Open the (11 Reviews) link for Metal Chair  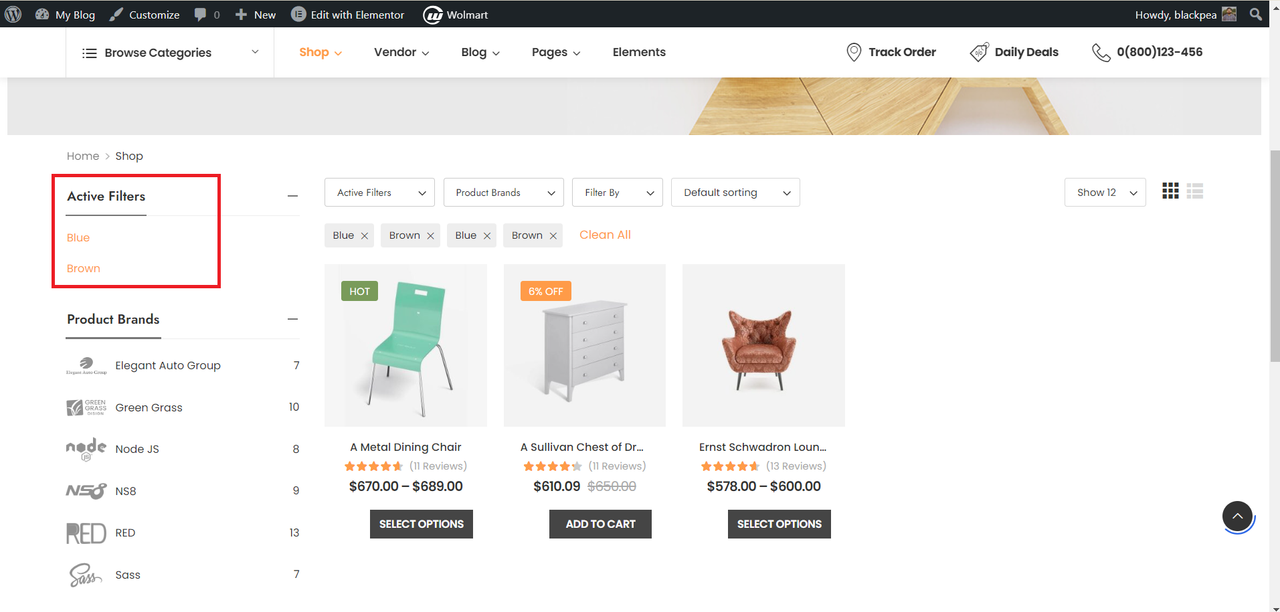pos(438,467)
